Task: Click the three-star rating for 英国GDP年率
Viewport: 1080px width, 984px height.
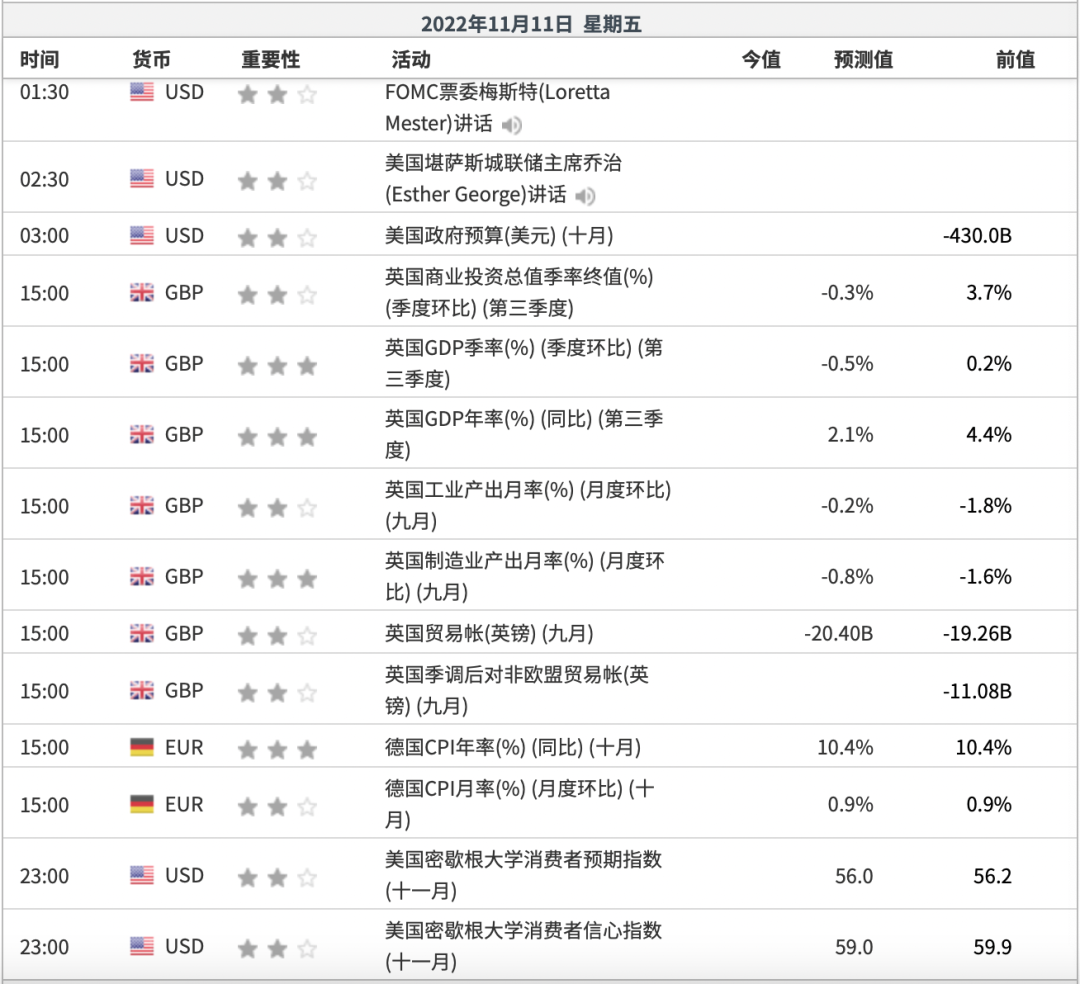Action: (277, 437)
